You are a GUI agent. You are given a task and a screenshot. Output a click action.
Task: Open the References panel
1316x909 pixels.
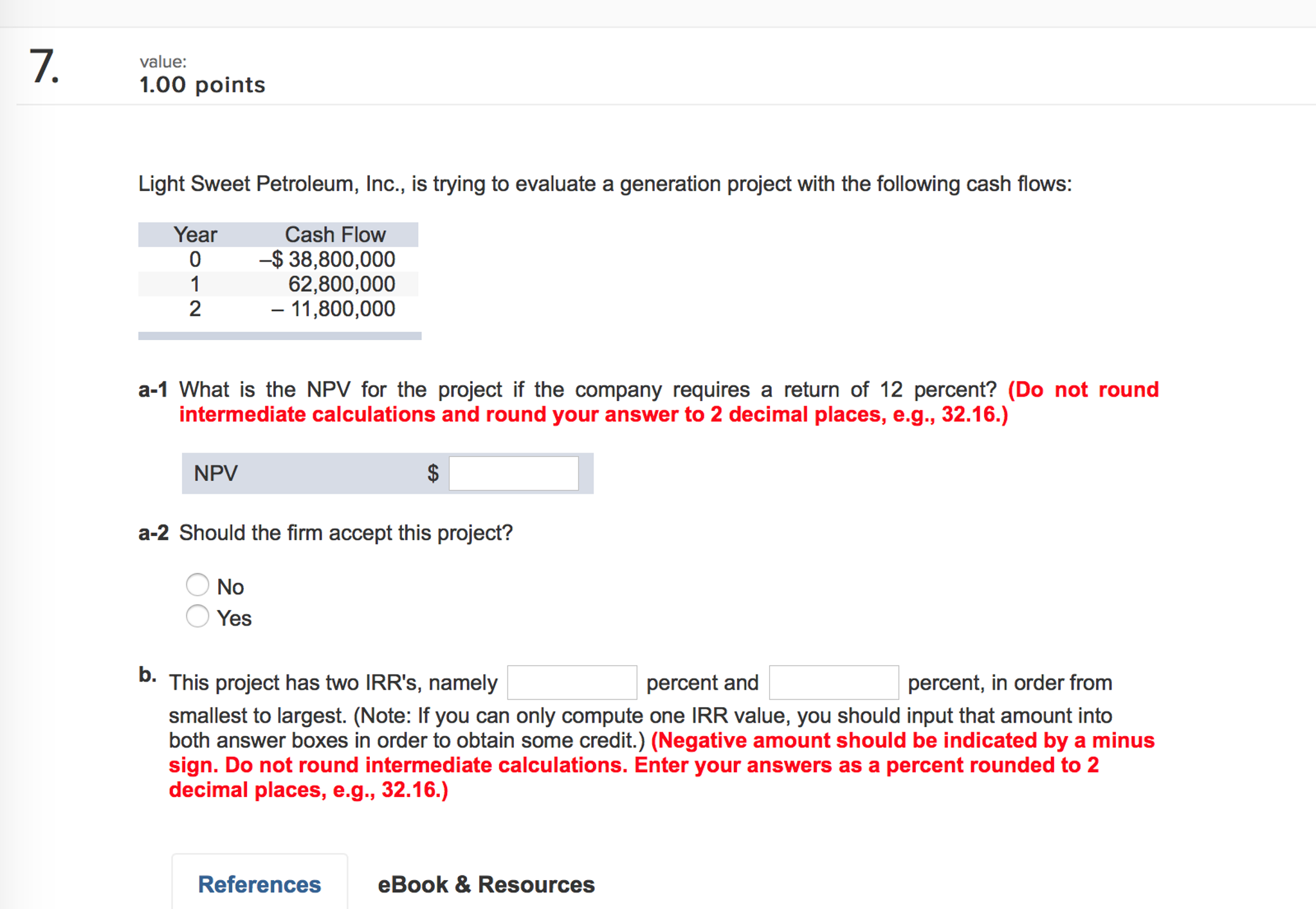pos(259,884)
